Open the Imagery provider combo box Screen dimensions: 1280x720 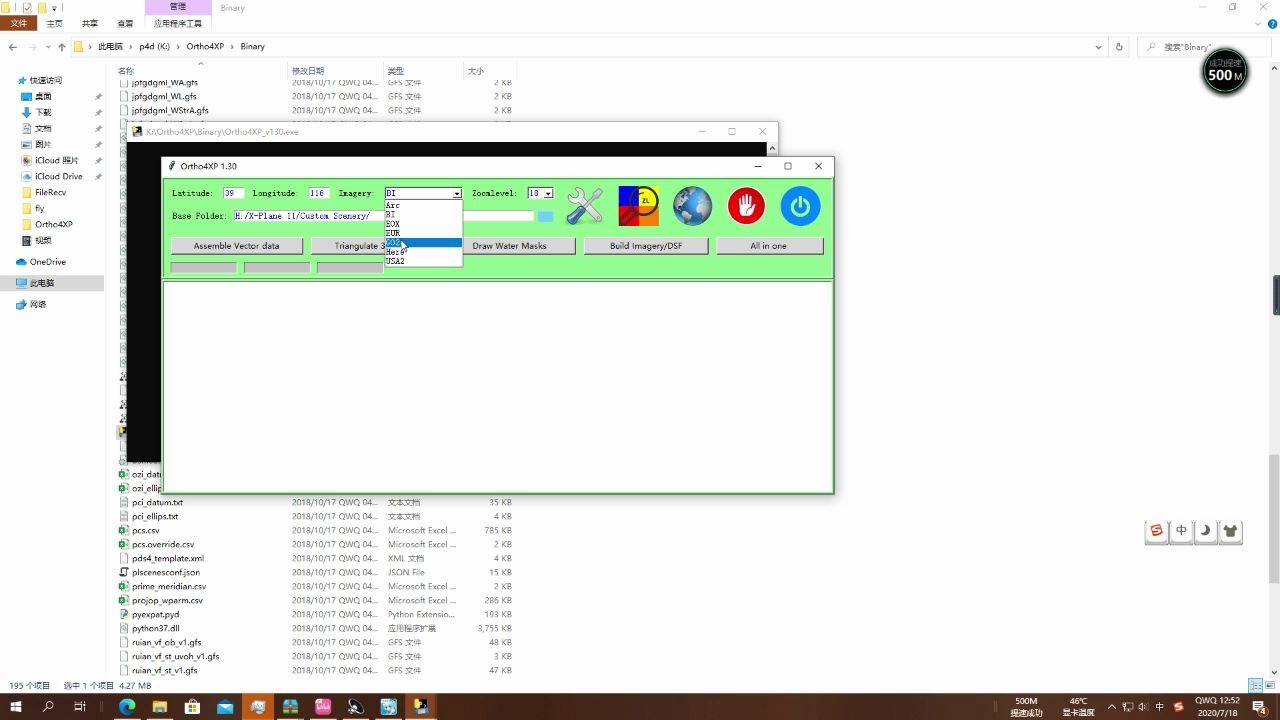click(423, 193)
